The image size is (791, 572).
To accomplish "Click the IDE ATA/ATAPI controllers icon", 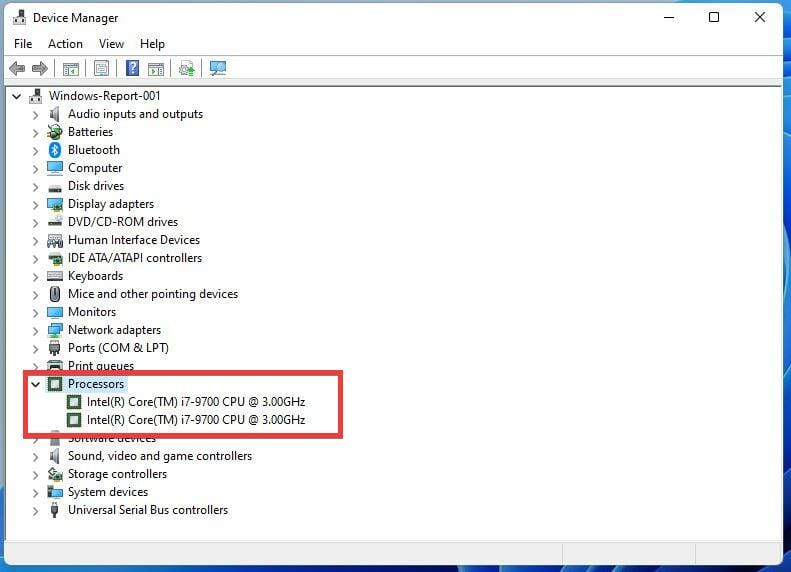I will [54, 259].
